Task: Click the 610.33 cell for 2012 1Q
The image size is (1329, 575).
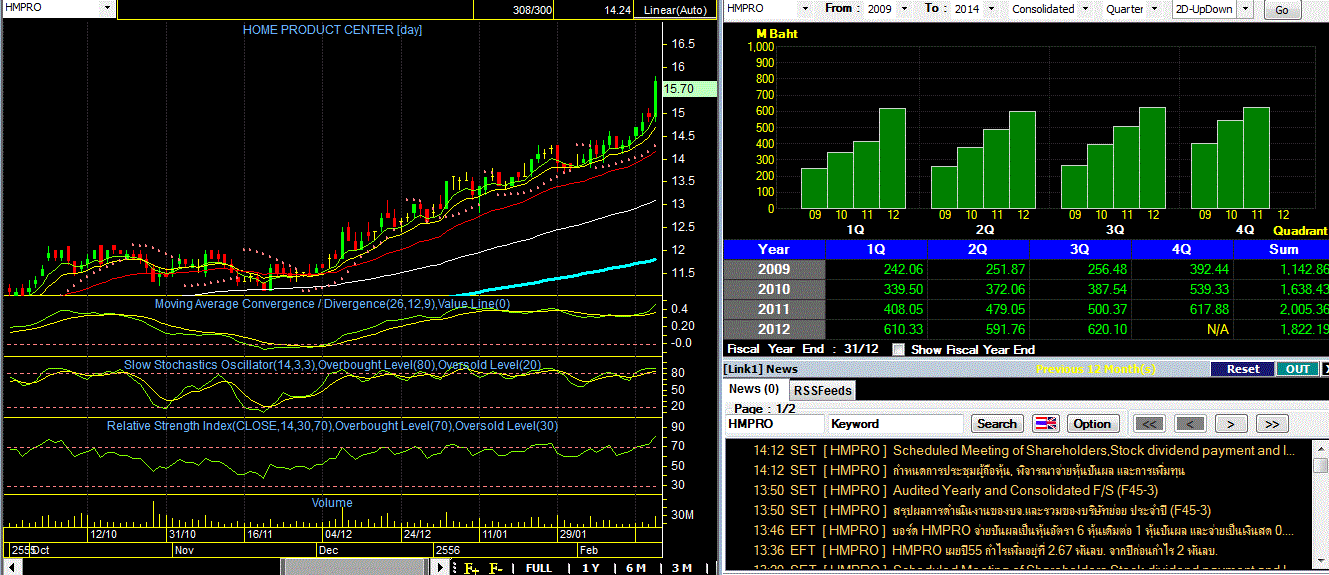Action: coord(876,329)
